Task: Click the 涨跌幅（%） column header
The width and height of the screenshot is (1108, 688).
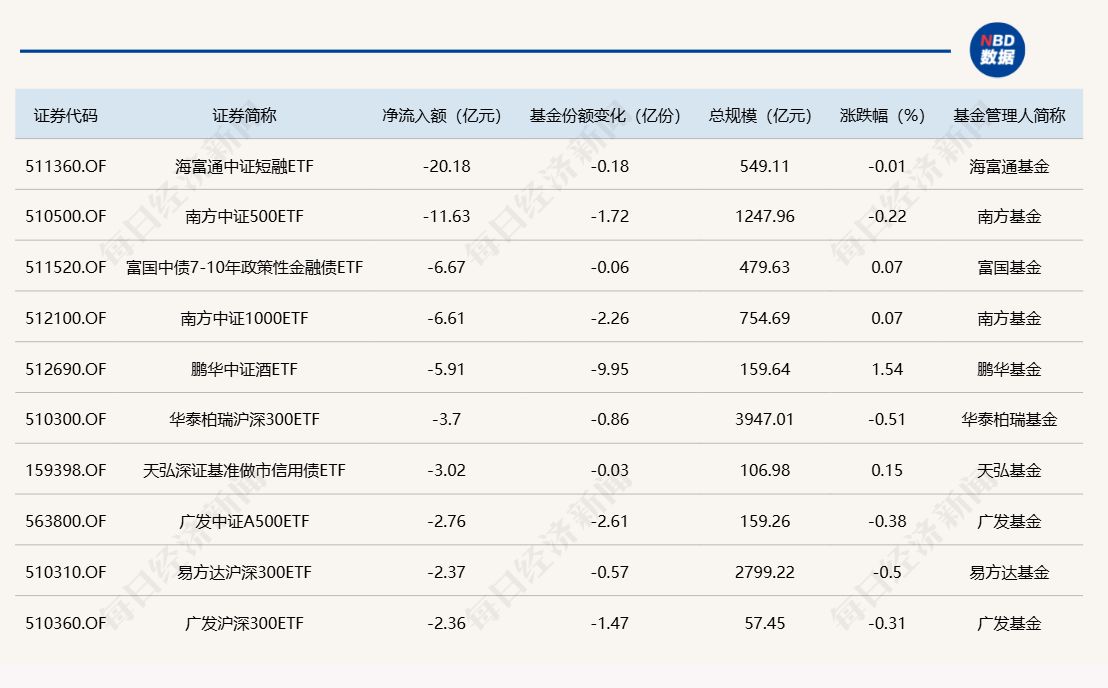Action: pyautogui.click(x=882, y=115)
